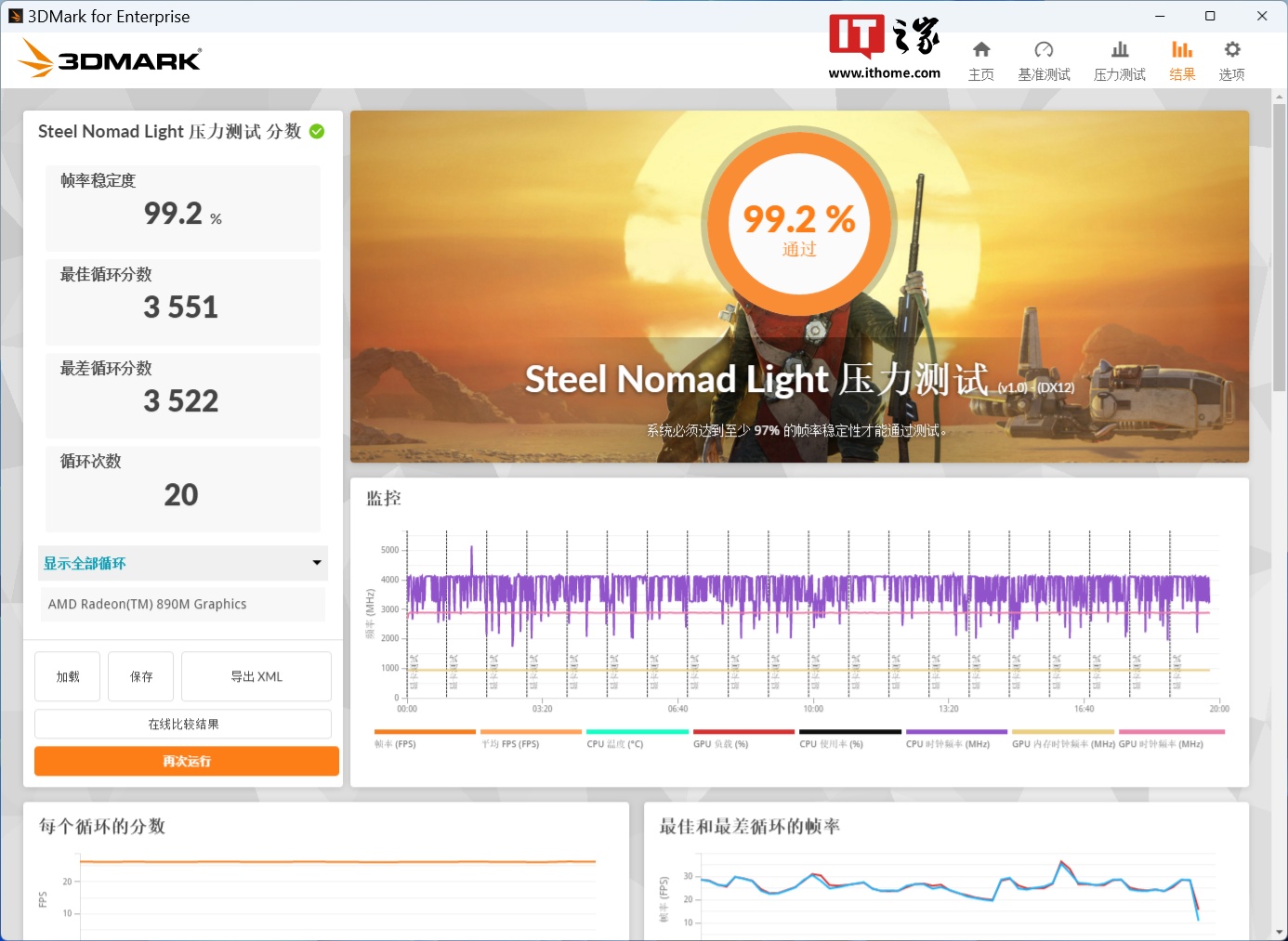Image resolution: width=1288 pixels, height=941 pixels.
Task: Click the Steel Nomad Light 压力测试 分数 title
Action: click(x=170, y=132)
